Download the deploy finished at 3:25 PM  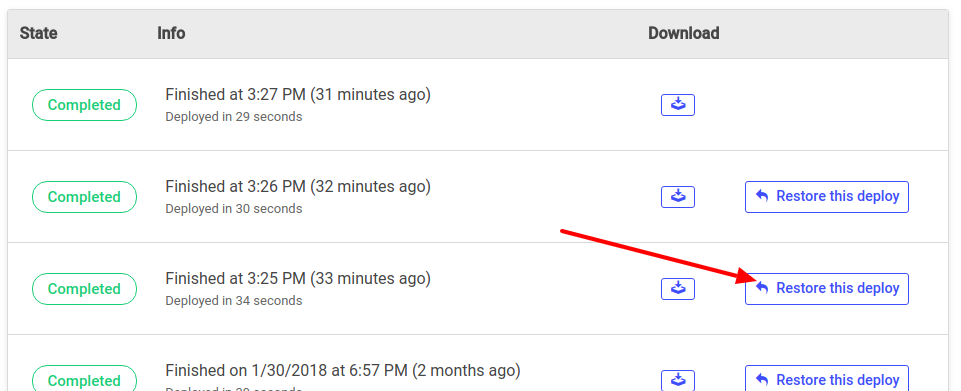(x=677, y=289)
